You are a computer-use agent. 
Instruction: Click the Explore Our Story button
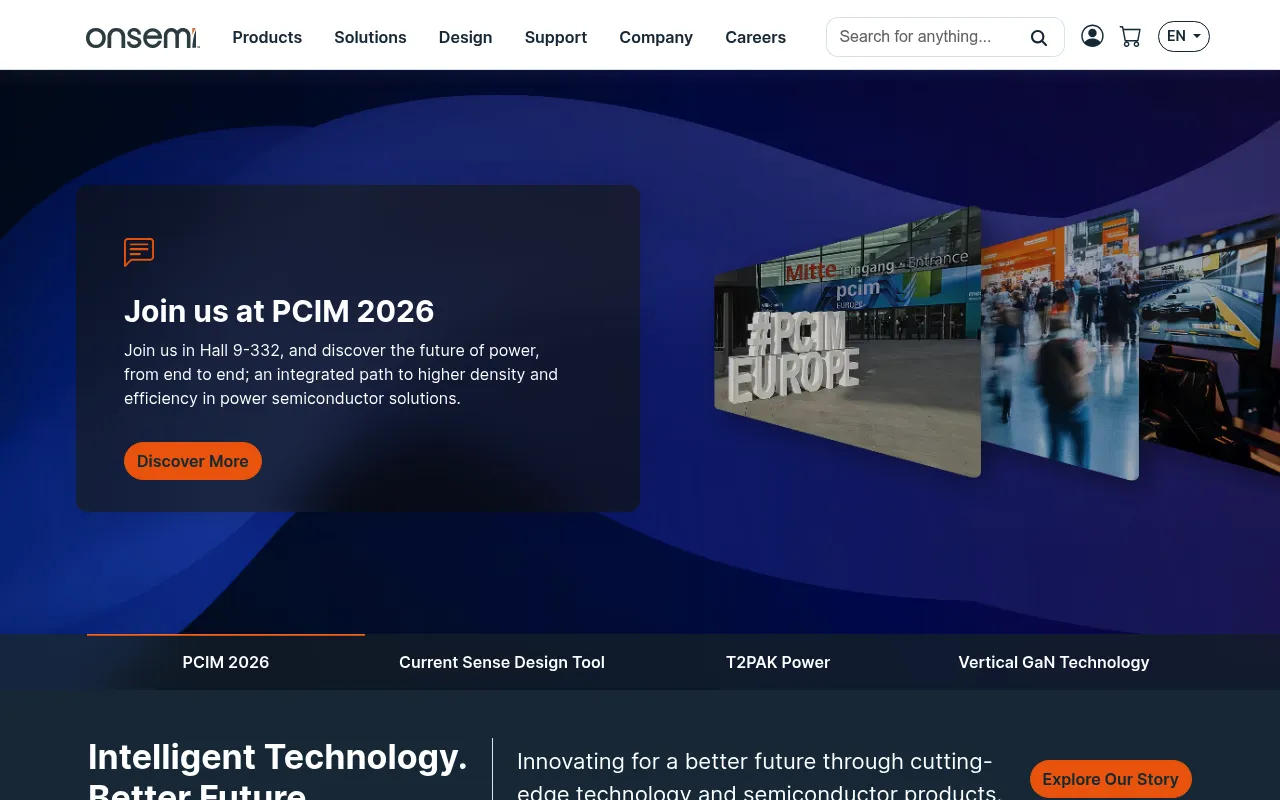[1110, 779]
